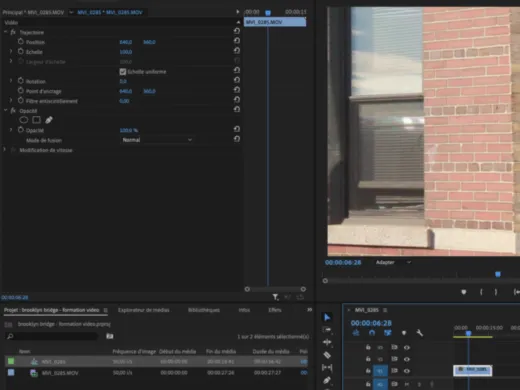Toggle the Position animation stopwatch
Screen dimensions: 520x390
(21, 42)
